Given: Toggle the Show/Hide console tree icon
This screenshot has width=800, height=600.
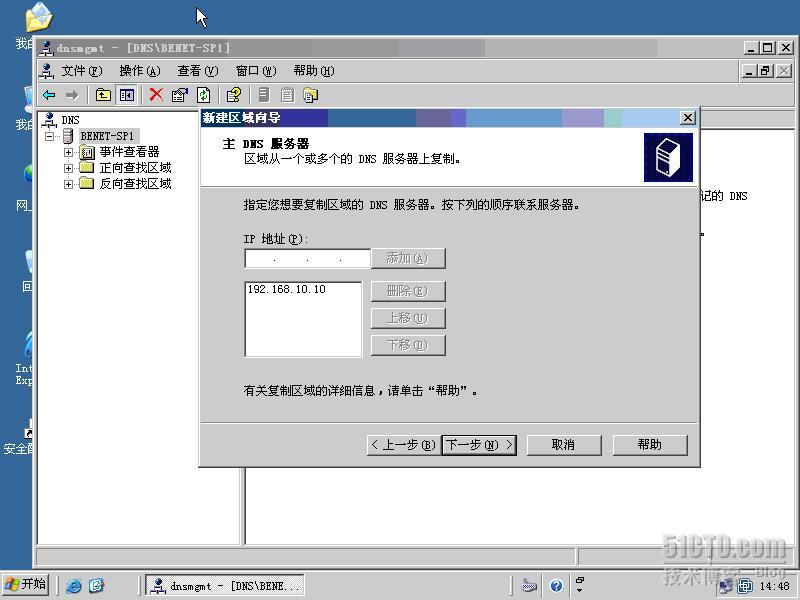Looking at the screenshot, I should click(x=127, y=95).
